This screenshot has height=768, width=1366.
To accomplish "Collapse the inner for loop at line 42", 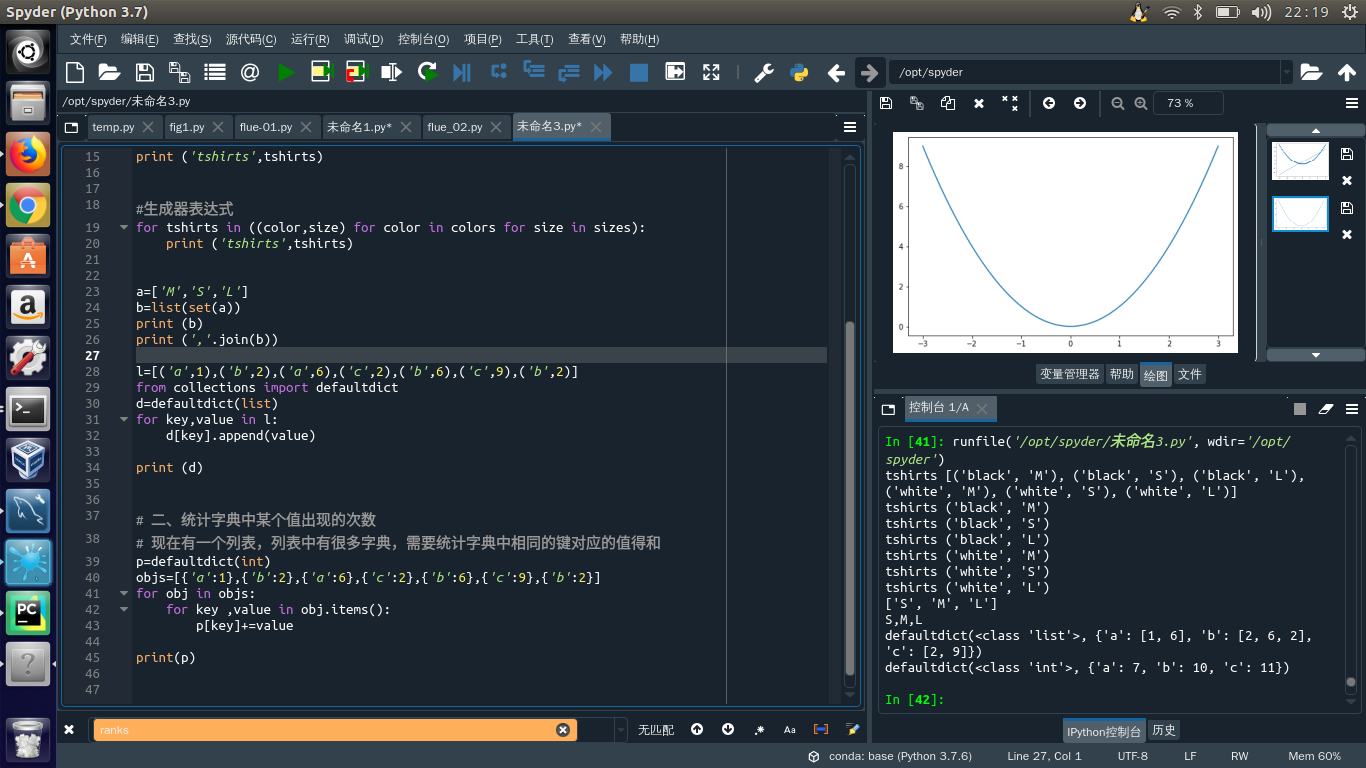I will click(x=125, y=609).
